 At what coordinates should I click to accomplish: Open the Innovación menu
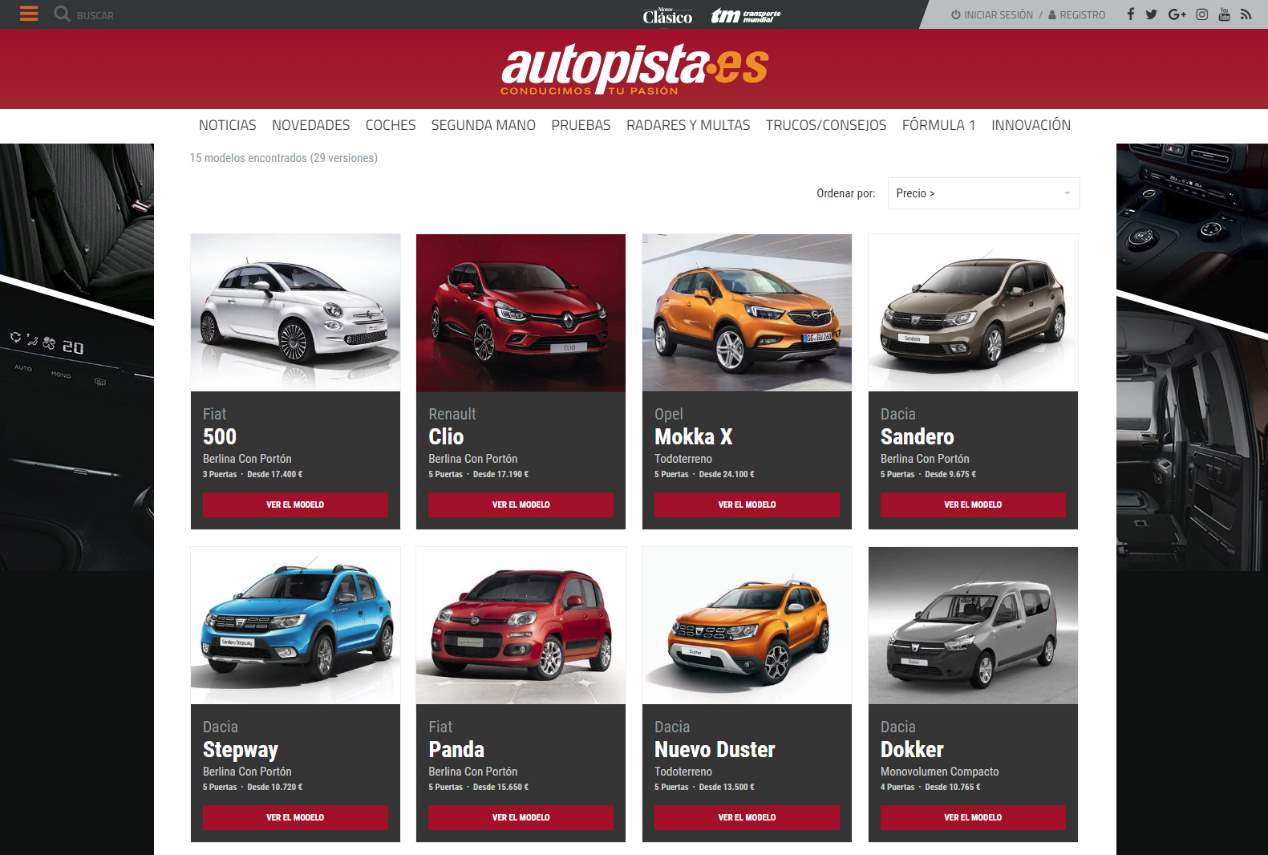[x=1031, y=125]
